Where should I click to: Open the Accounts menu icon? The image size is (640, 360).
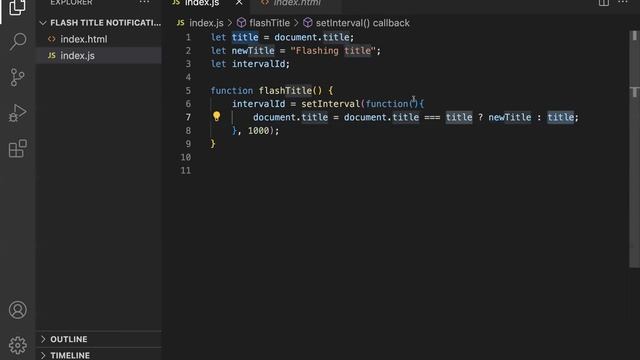(18, 310)
